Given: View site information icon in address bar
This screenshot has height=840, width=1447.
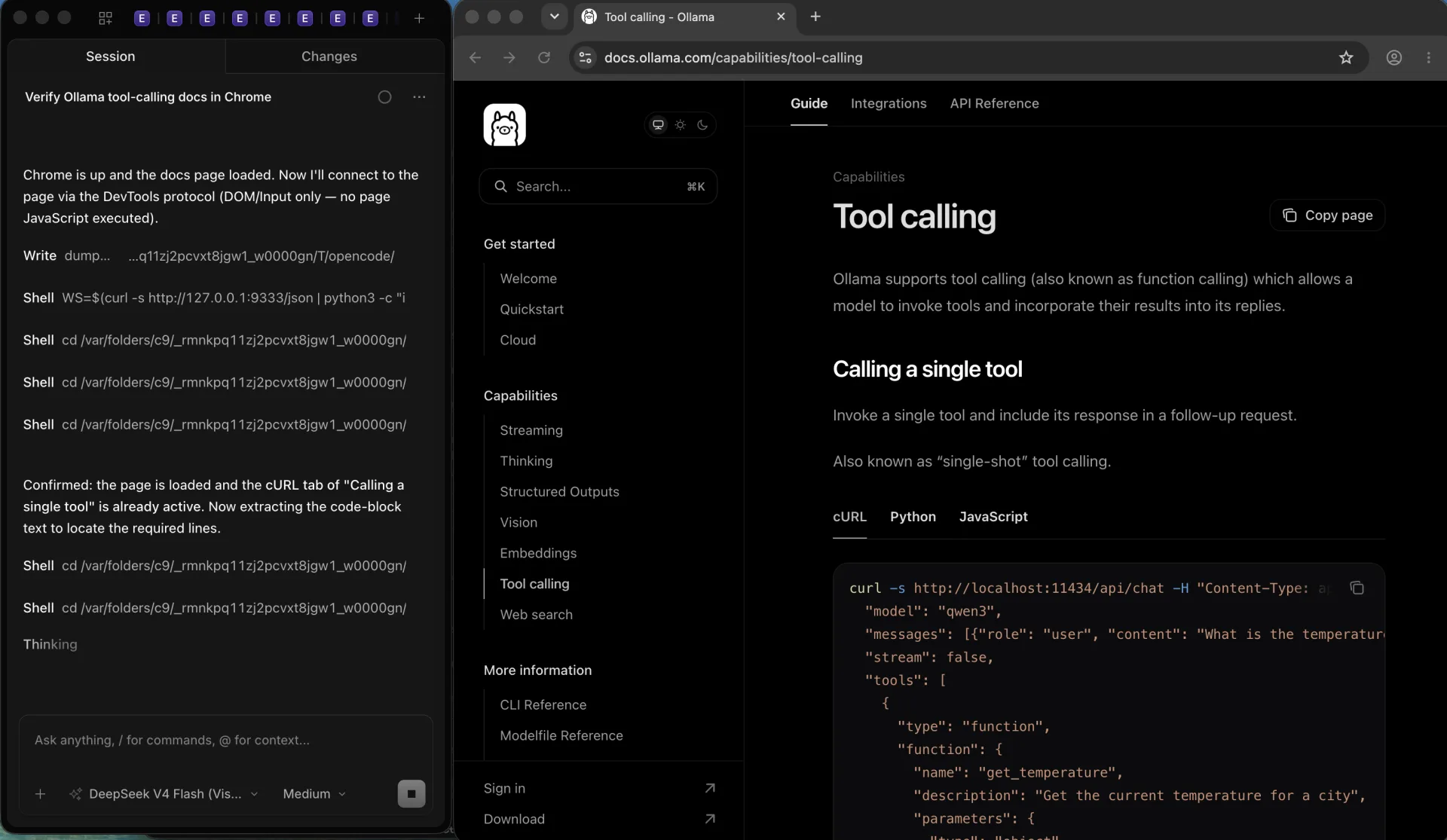Looking at the screenshot, I should pyautogui.click(x=586, y=57).
